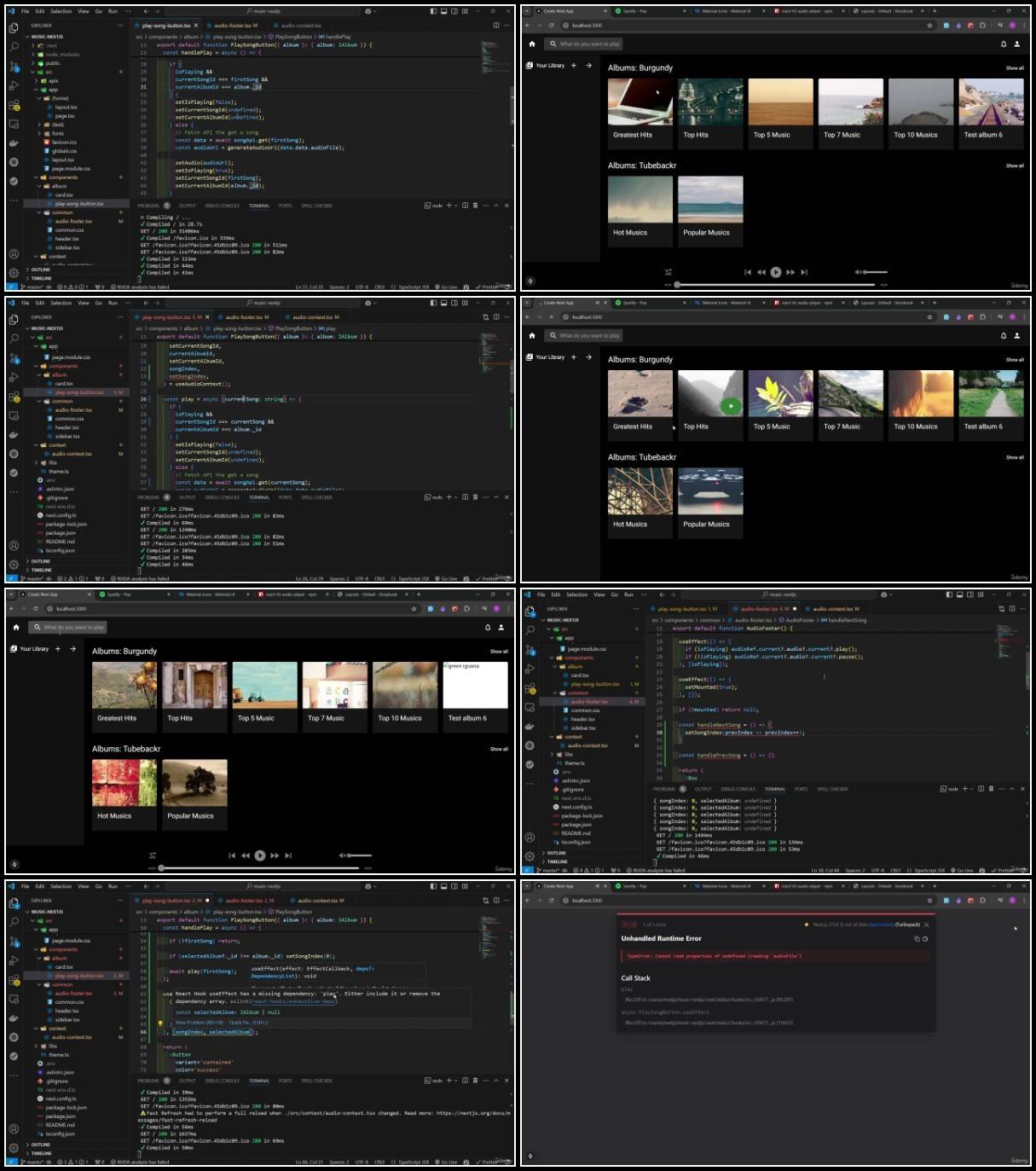
Task: Open File menu in VS Code listing node_modules
Action: click(x=25, y=11)
